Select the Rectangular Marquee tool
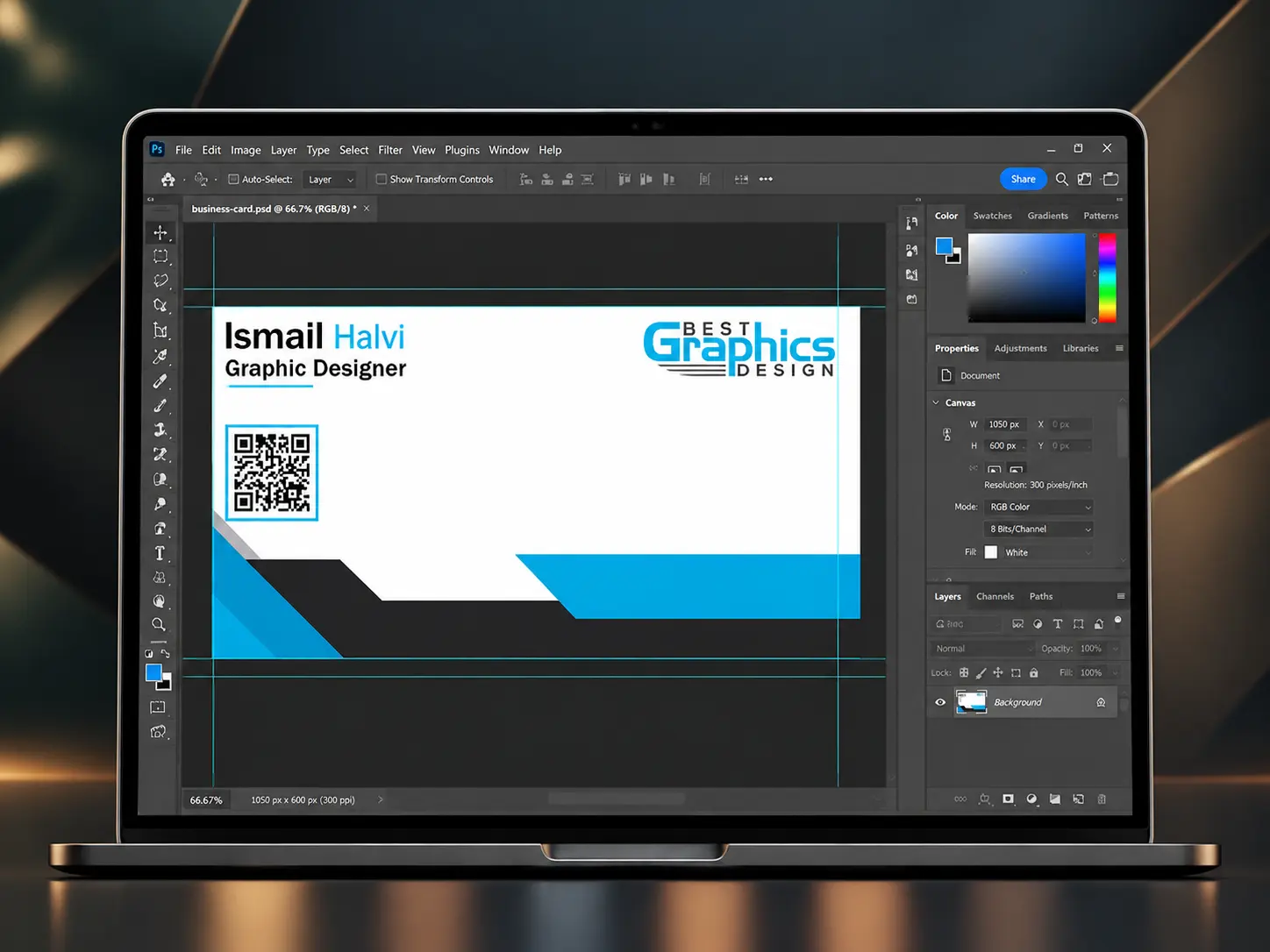The image size is (1270, 952). pyautogui.click(x=161, y=257)
